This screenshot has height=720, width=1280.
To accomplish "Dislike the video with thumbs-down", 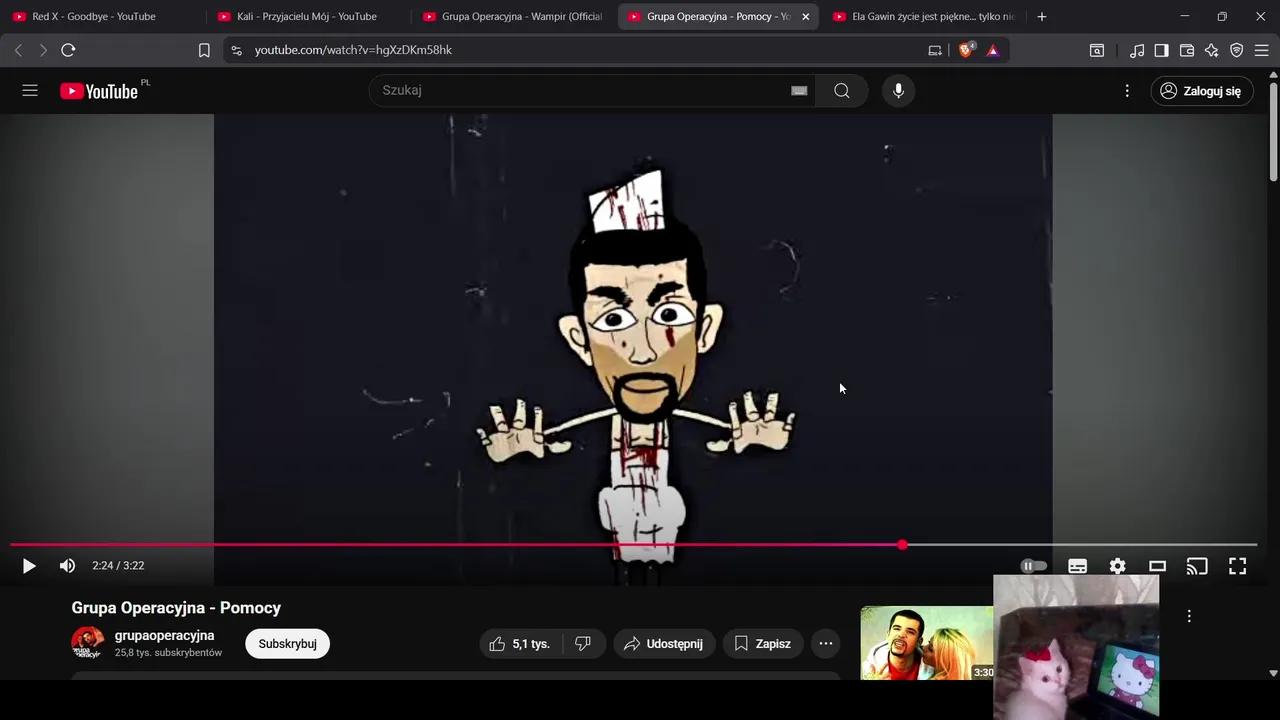I will coord(583,644).
